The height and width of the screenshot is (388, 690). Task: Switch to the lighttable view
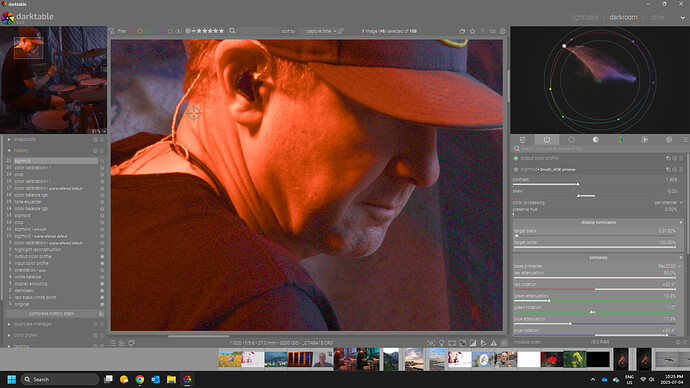point(585,17)
